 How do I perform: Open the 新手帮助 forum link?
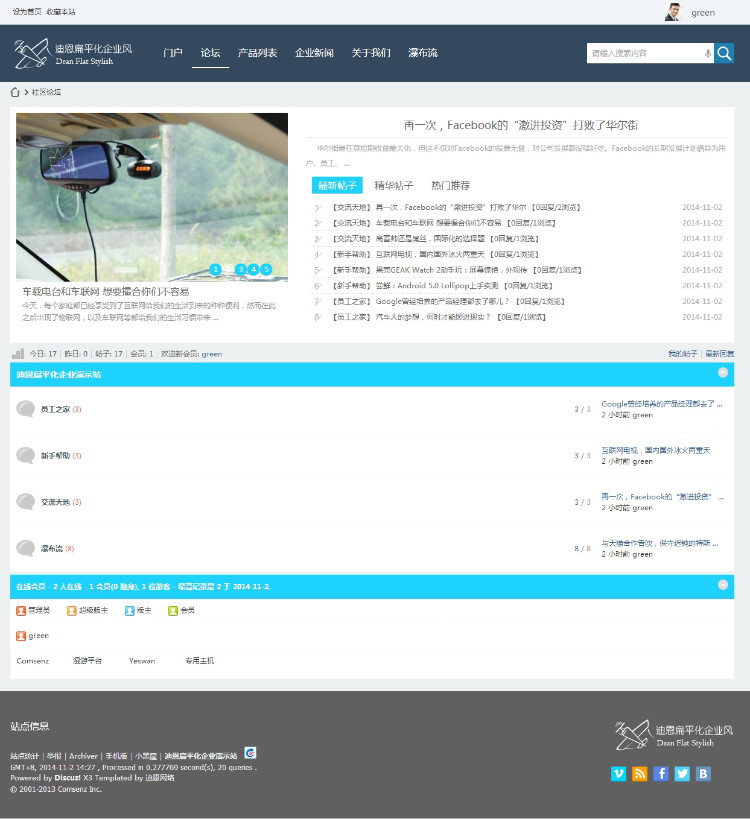click(x=55, y=455)
